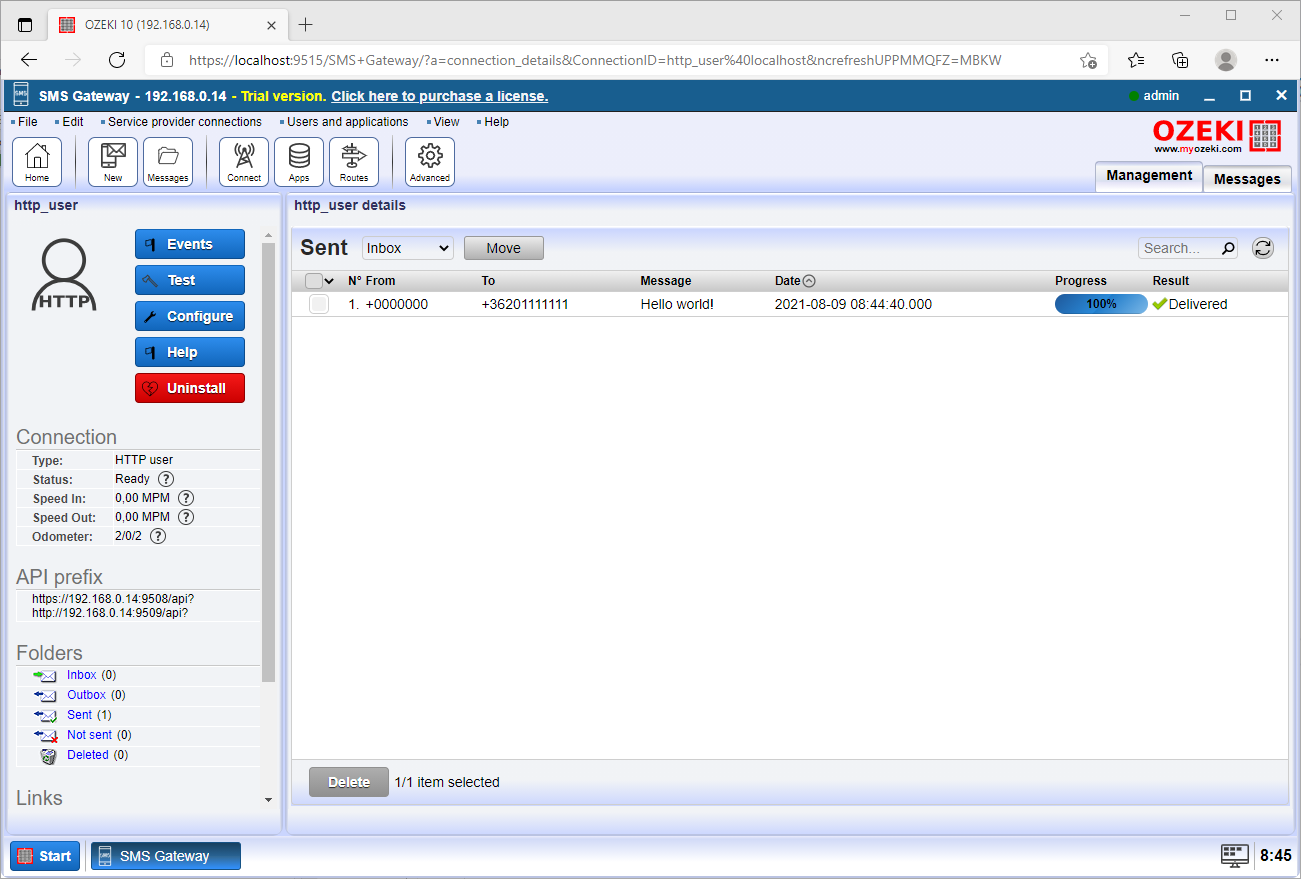Open Service provider connections menu
This screenshot has height=879, width=1301.
point(184,122)
